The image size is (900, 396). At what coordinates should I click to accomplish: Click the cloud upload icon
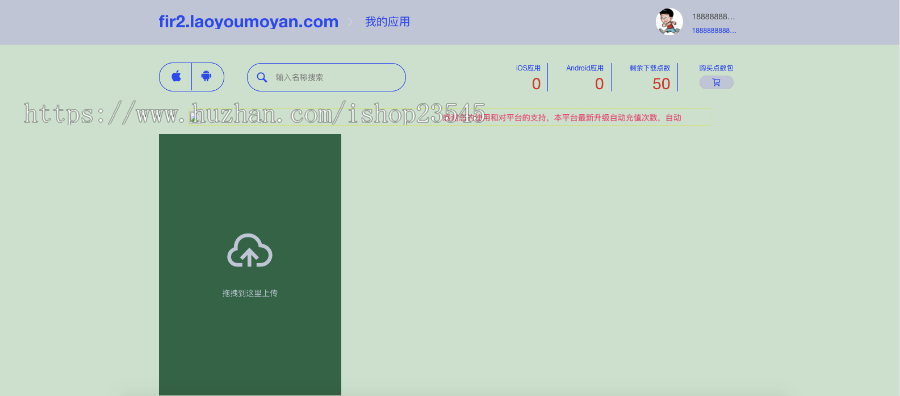[x=250, y=250]
